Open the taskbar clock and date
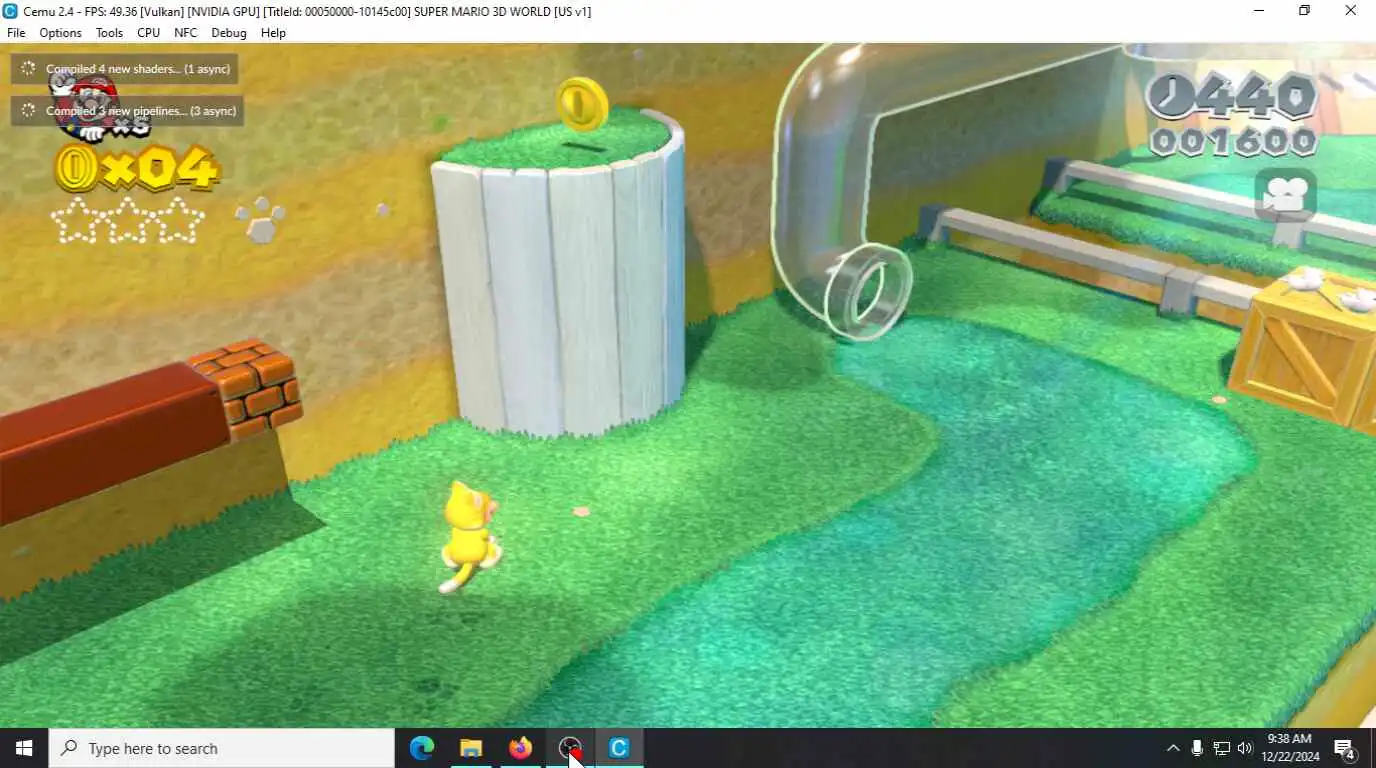The image size is (1376, 768). click(x=1290, y=748)
